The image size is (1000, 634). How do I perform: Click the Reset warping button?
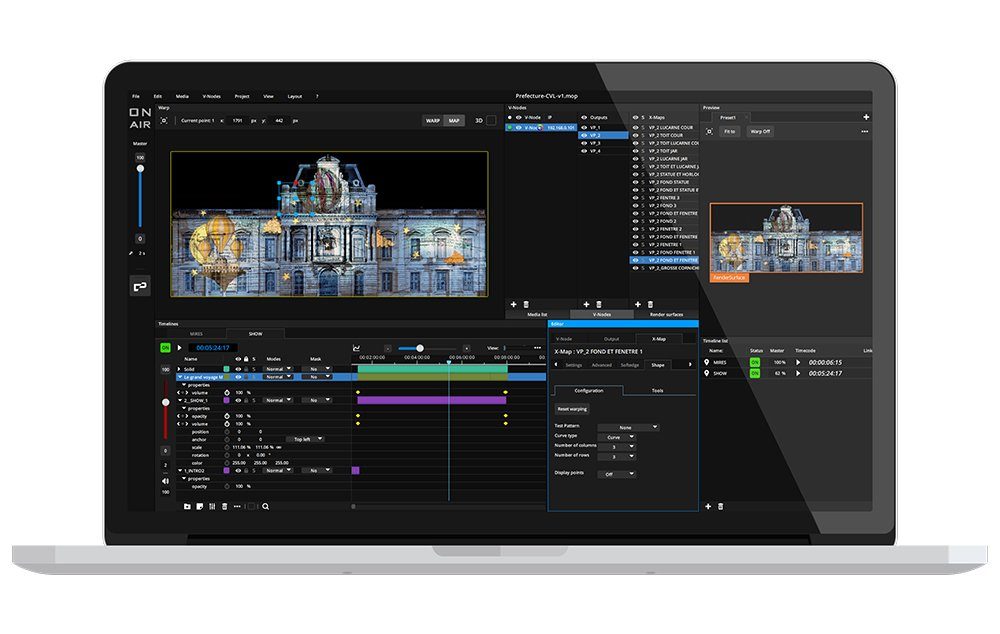572,409
